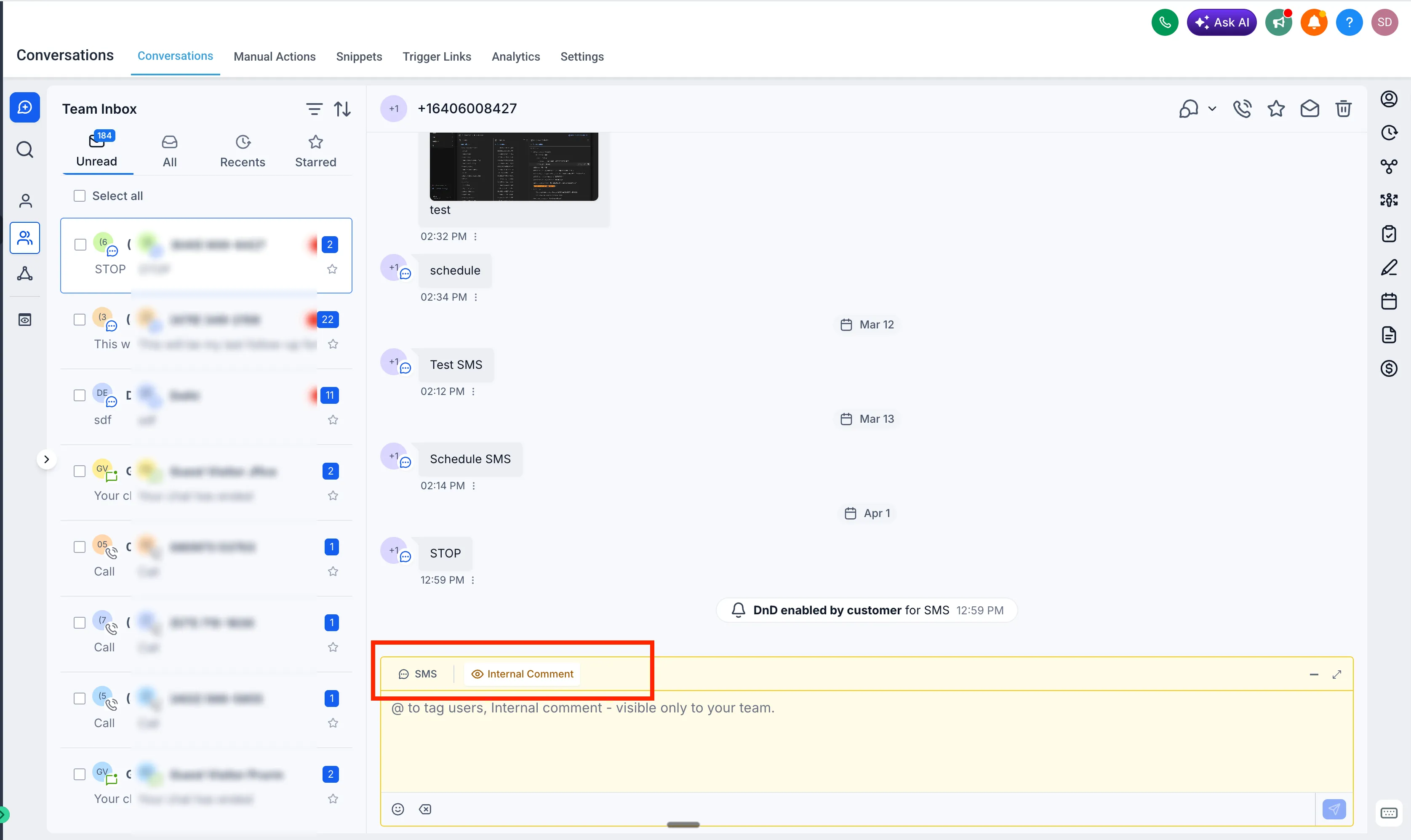Screen dimensions: 1411x840
Task: Switch to the Internal Comment tab
Action: 521,674
